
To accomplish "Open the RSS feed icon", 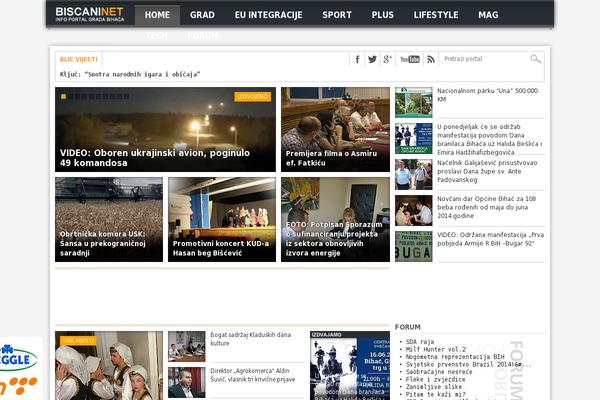I will [431, 59].
